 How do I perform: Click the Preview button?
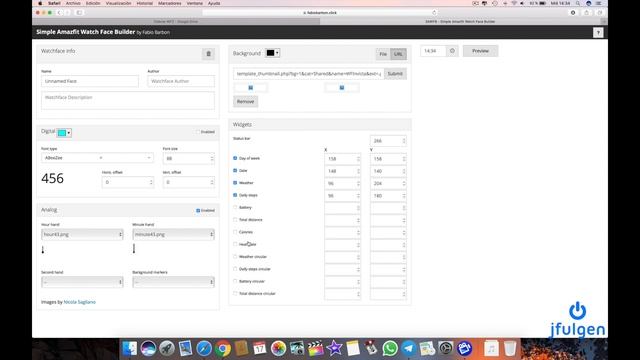tap(480, 51)
